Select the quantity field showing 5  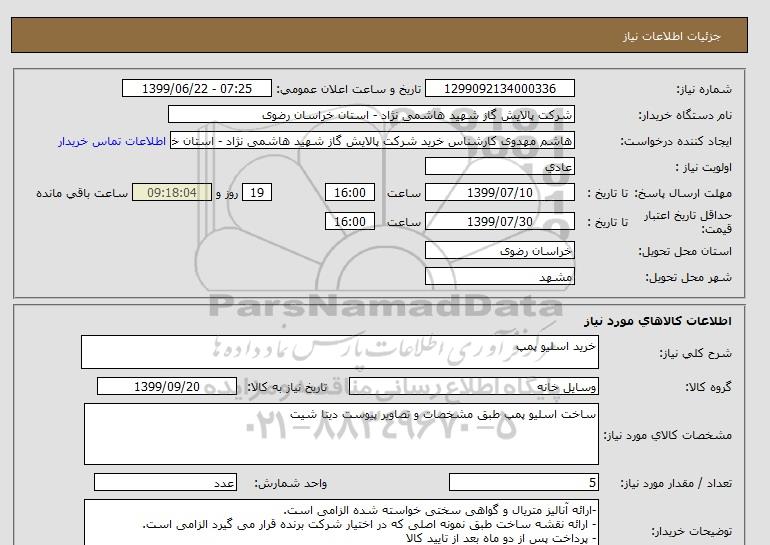(523, 483)
